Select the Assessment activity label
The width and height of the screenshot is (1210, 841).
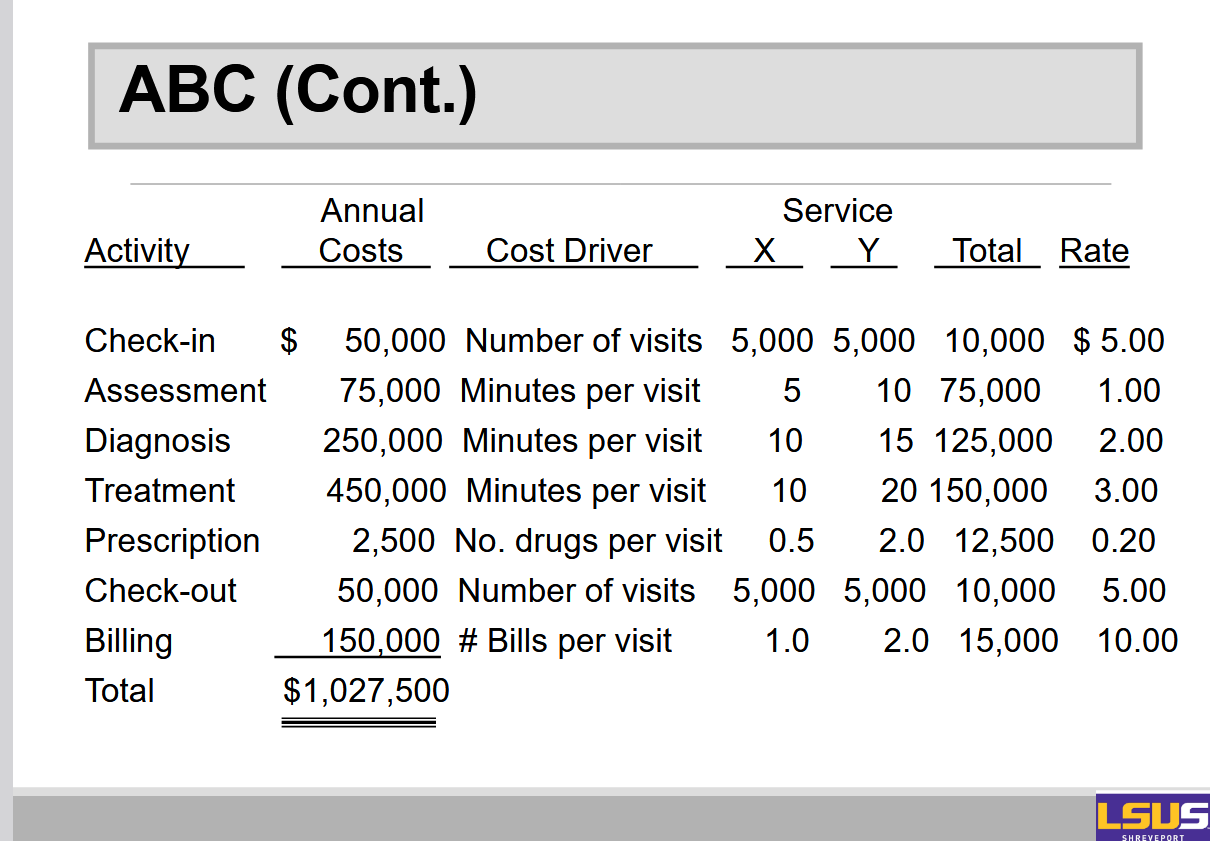point(175,391)
